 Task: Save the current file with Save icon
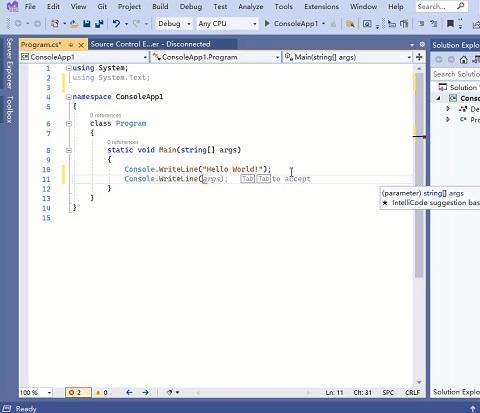click(87, 24)
